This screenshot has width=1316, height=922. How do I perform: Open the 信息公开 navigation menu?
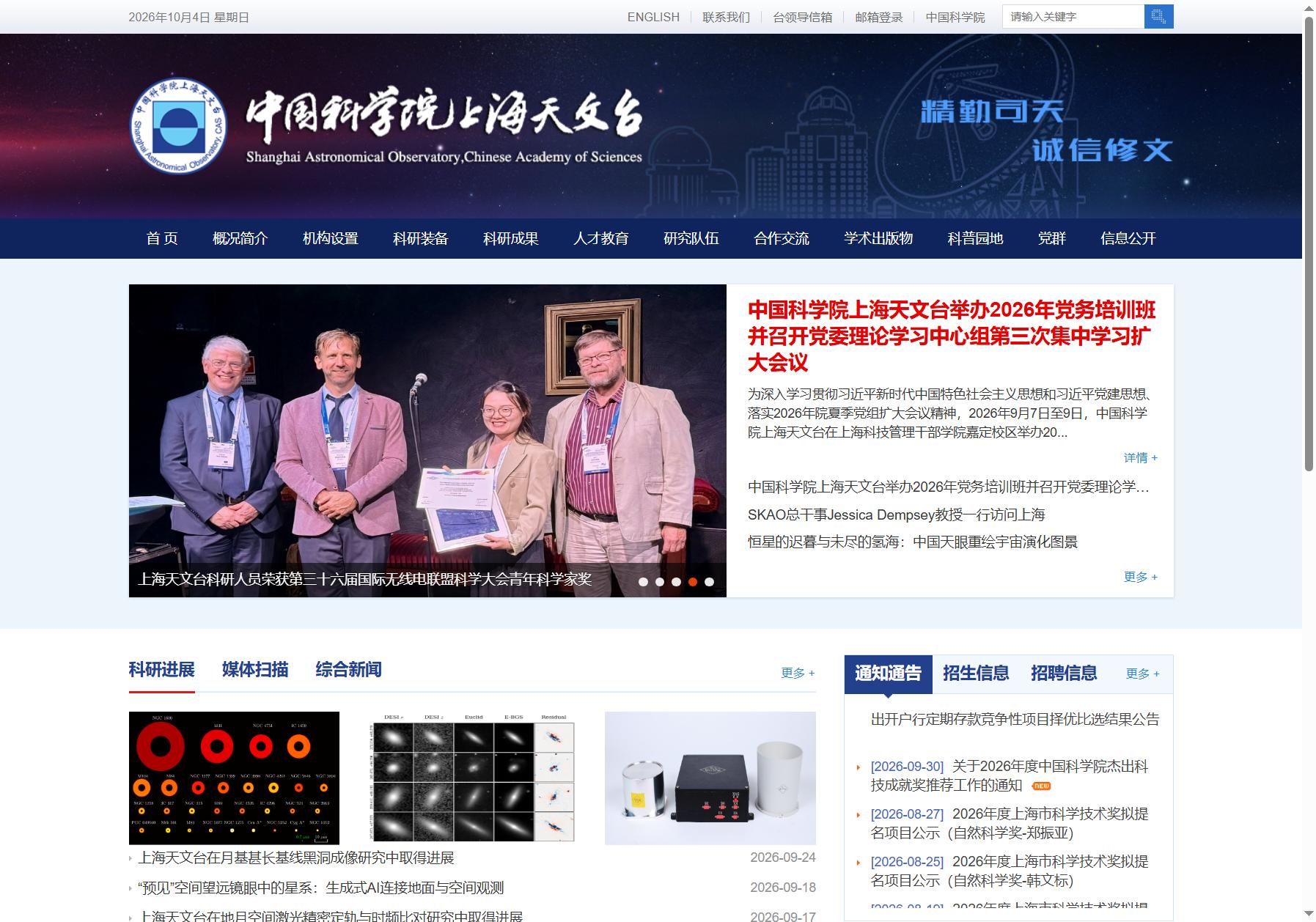pos(1128,238)
